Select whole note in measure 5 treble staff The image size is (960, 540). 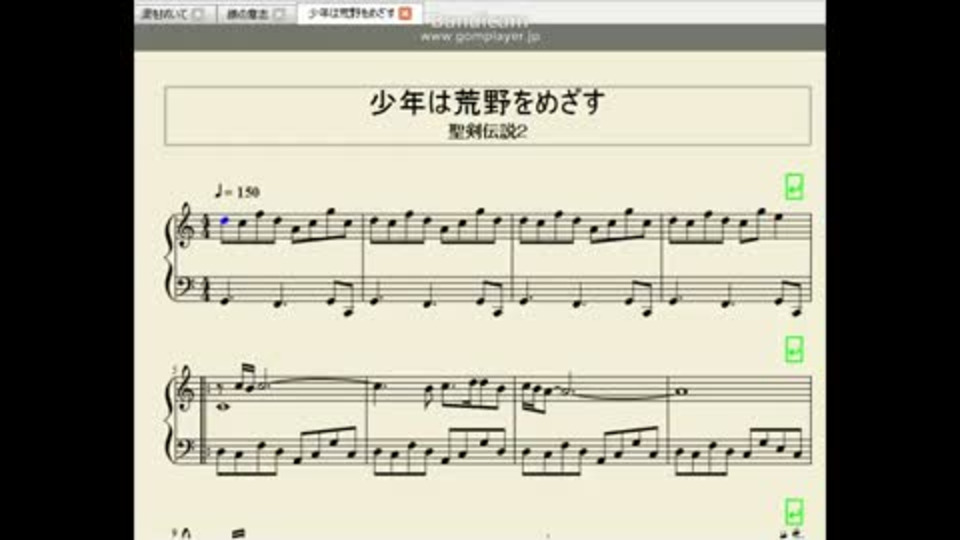click(x=223, y=405)
